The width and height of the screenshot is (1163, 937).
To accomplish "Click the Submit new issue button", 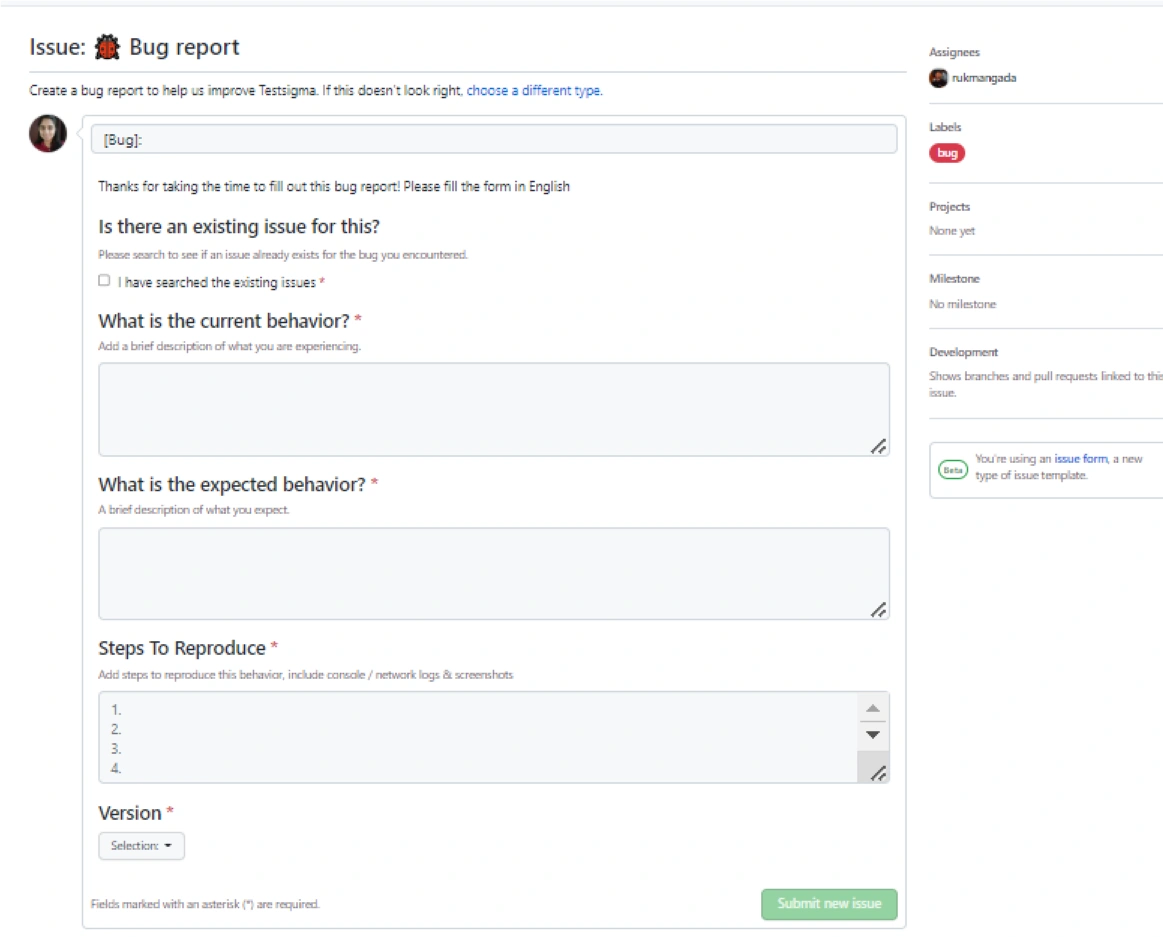I will 828,904.
